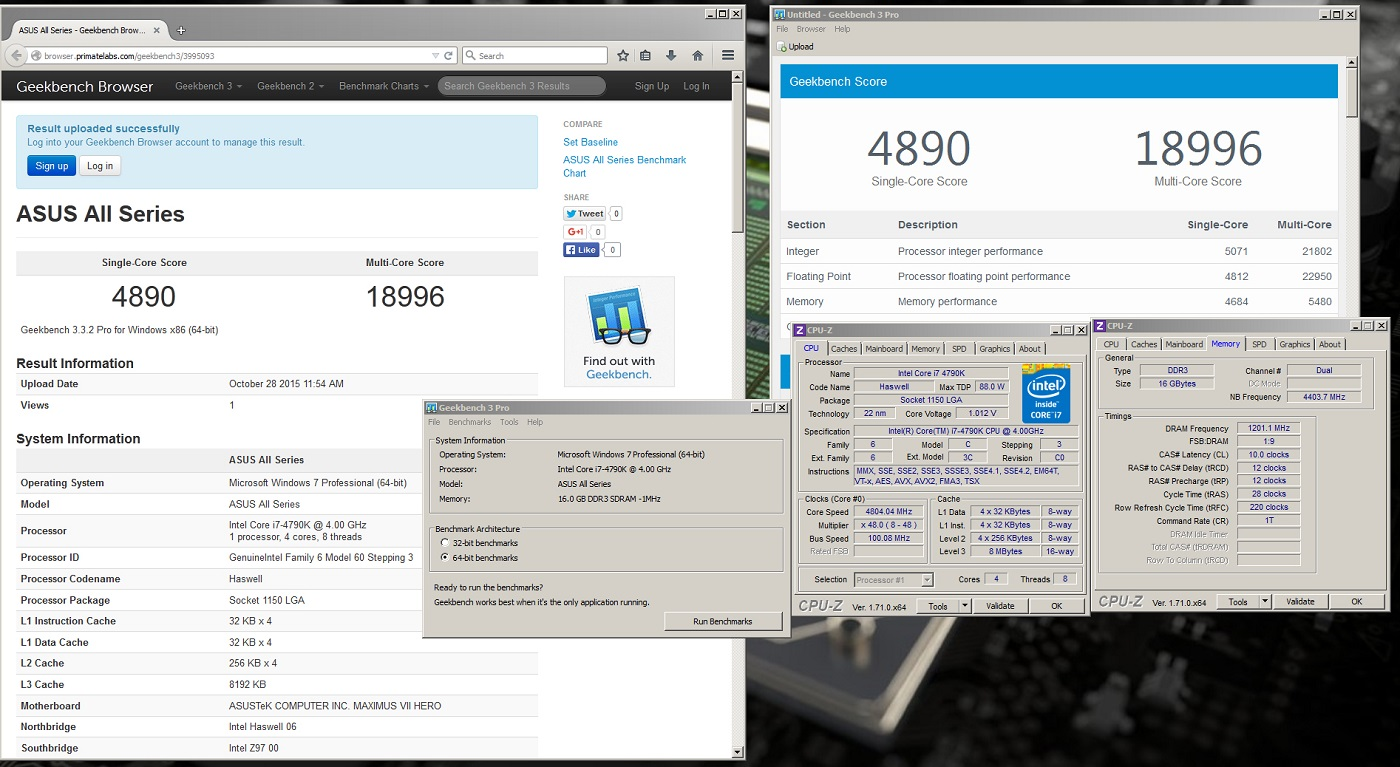Switch to About tab in right CPU-Z window
Viewport: 1400px width, 767px height.
coord(1329,345)
